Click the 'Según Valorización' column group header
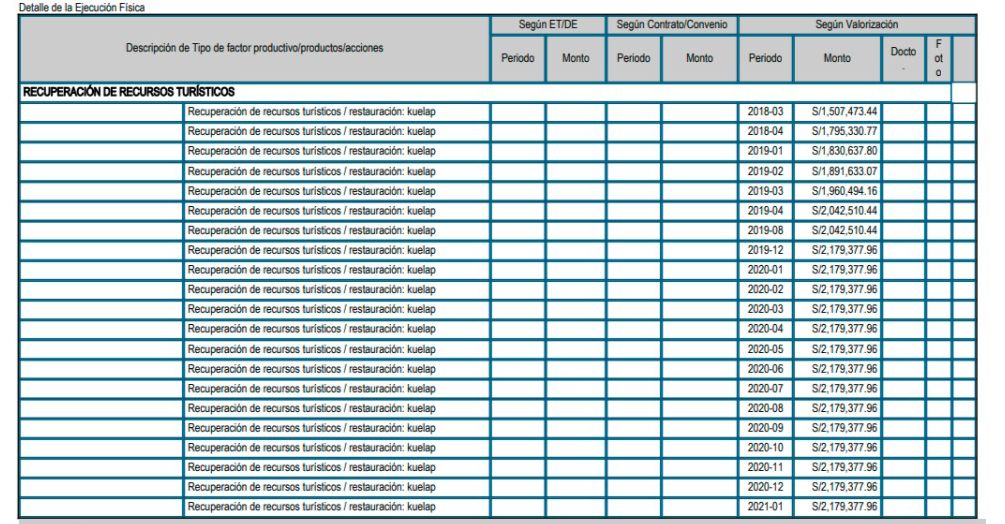1005x524 pixels. (x=843, y=23)
